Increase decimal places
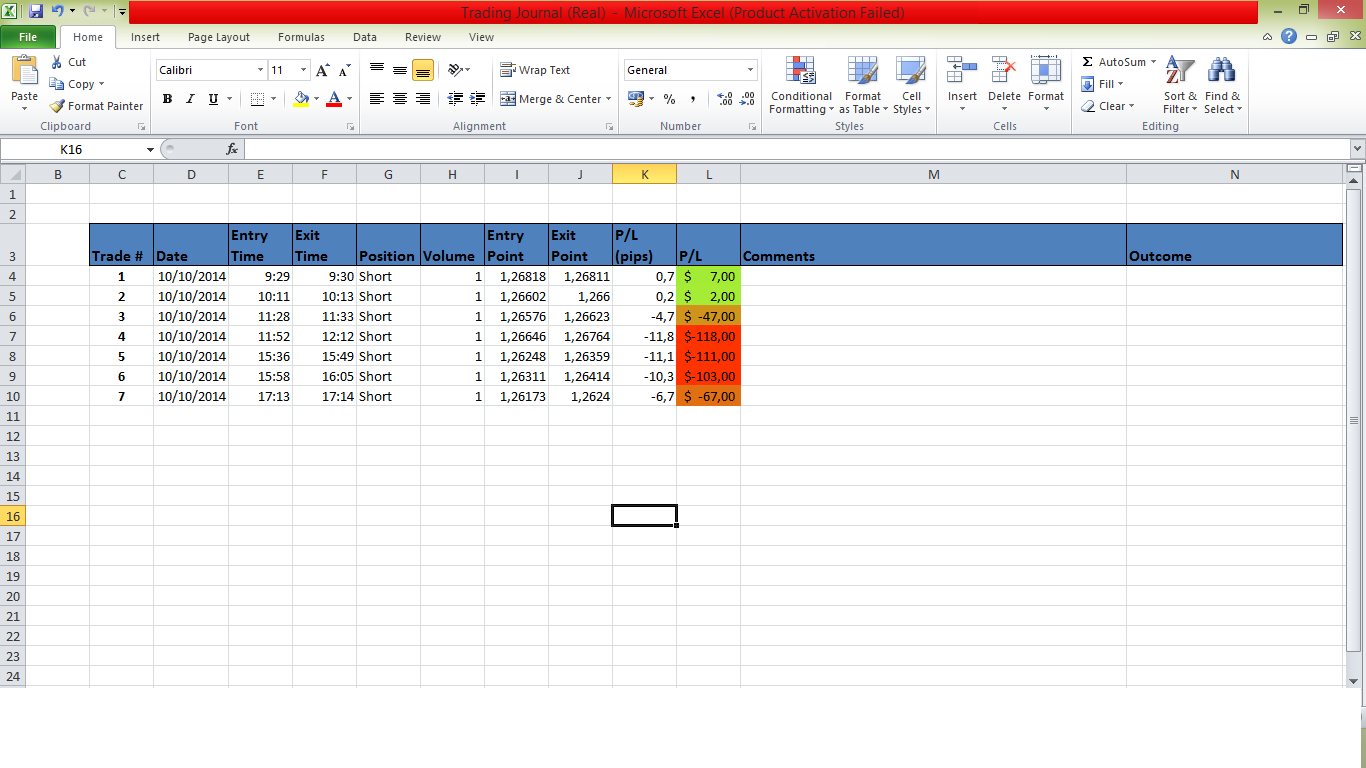The image size is (1366, 768). [725, 99]
